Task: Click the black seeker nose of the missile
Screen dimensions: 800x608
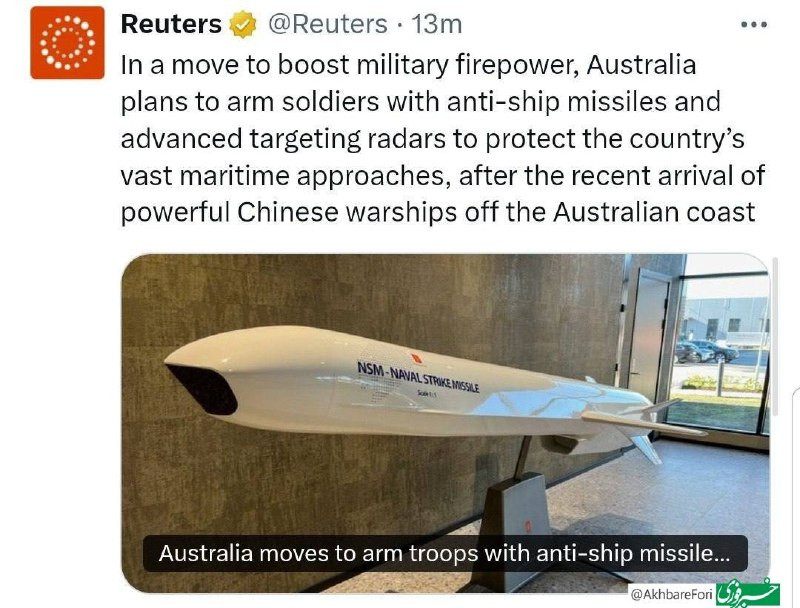Action: (x=202, y=388)
